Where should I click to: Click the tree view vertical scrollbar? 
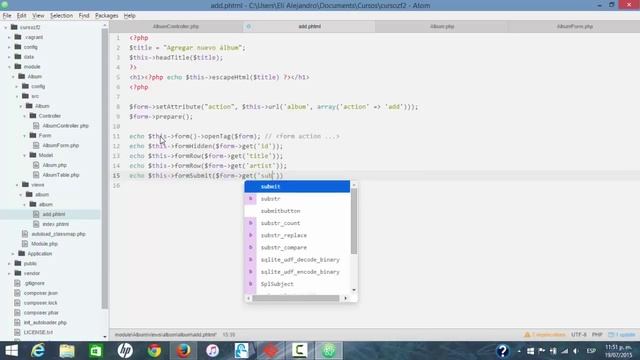[105, 168]
